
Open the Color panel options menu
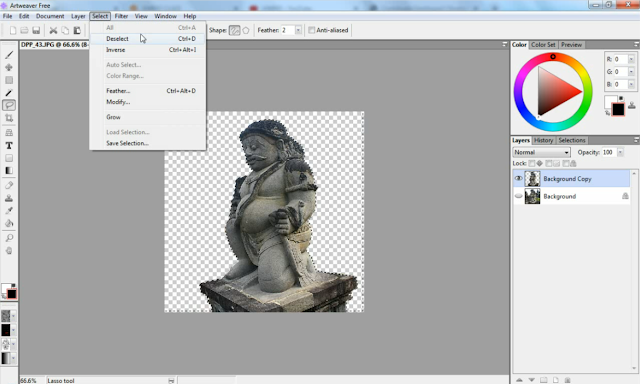click(636, 44)
